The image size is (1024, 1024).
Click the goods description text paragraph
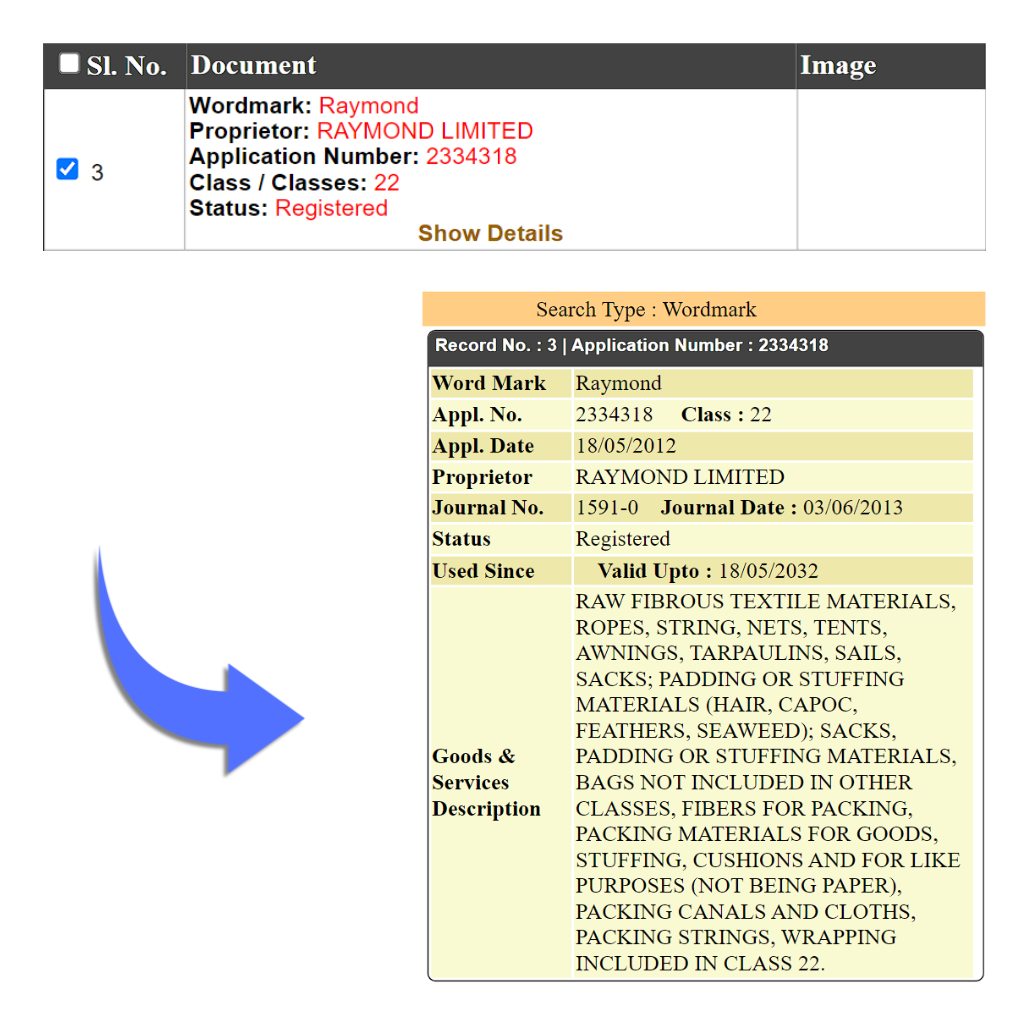point(765,782)
